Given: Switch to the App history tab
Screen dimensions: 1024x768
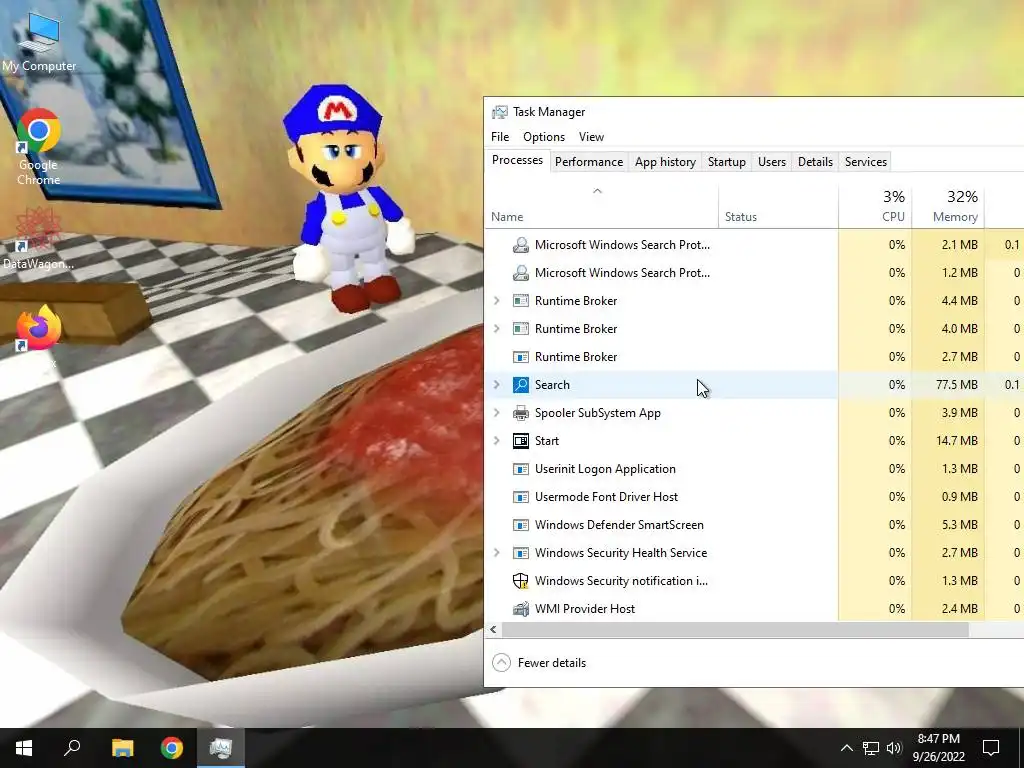Looking at the screenshot, I should tap(665, 162).
